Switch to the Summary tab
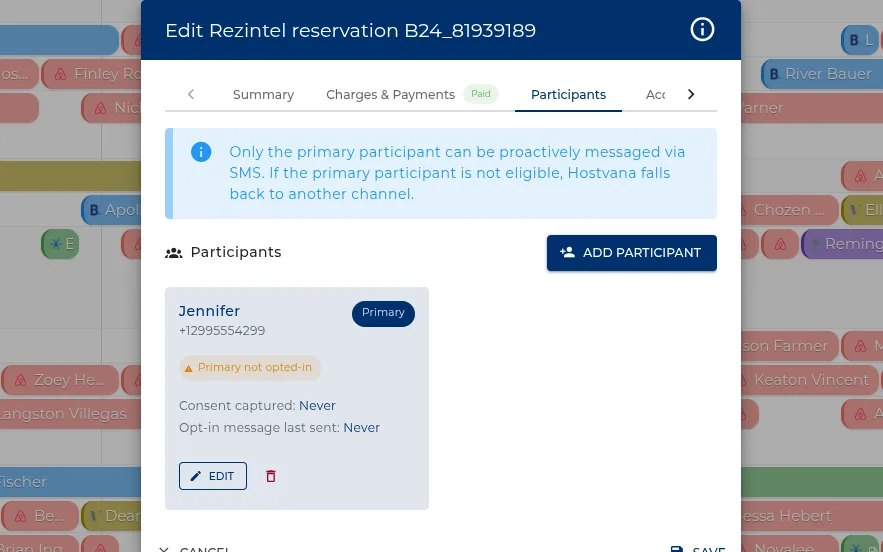Viewport: 883px width, 552px height. click(263, 95)
